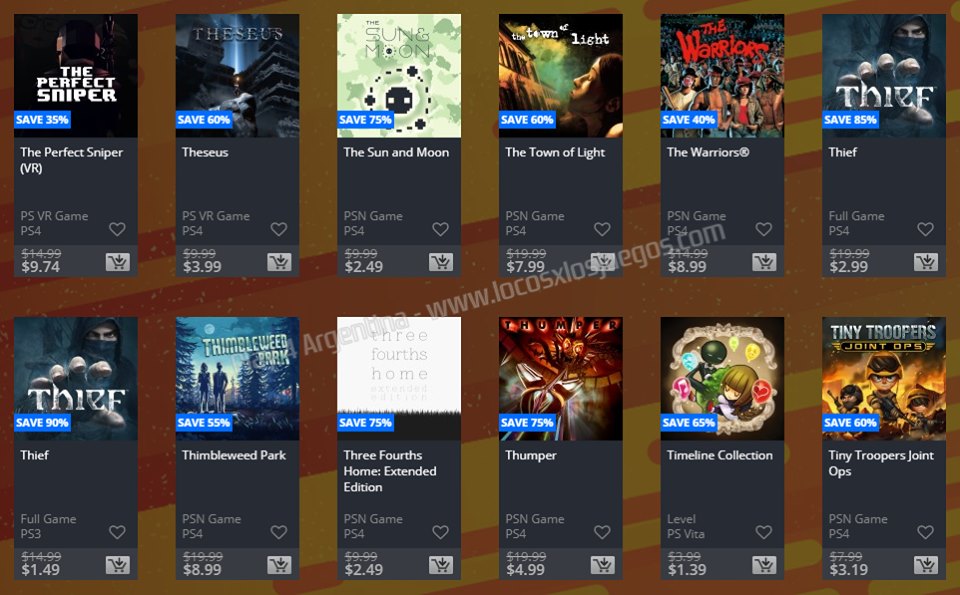Add Thumper to the cart
Image resolution: width=960 pixels, height=595 pixels.
(x=602, y=565)
